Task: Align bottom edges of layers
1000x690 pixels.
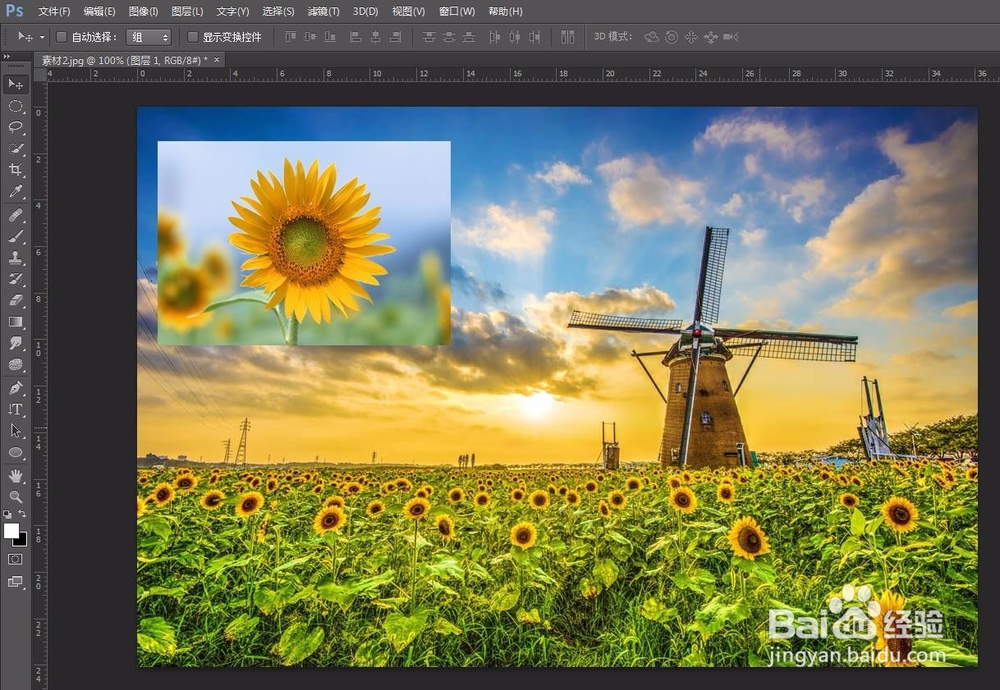Action: (330, 37)
